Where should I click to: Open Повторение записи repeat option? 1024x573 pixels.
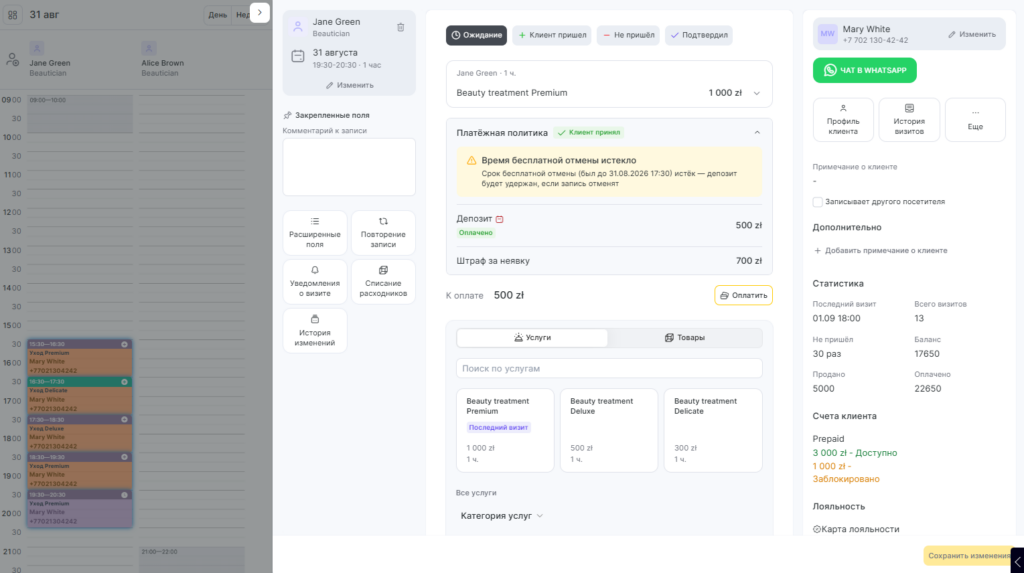pos(383,233)
